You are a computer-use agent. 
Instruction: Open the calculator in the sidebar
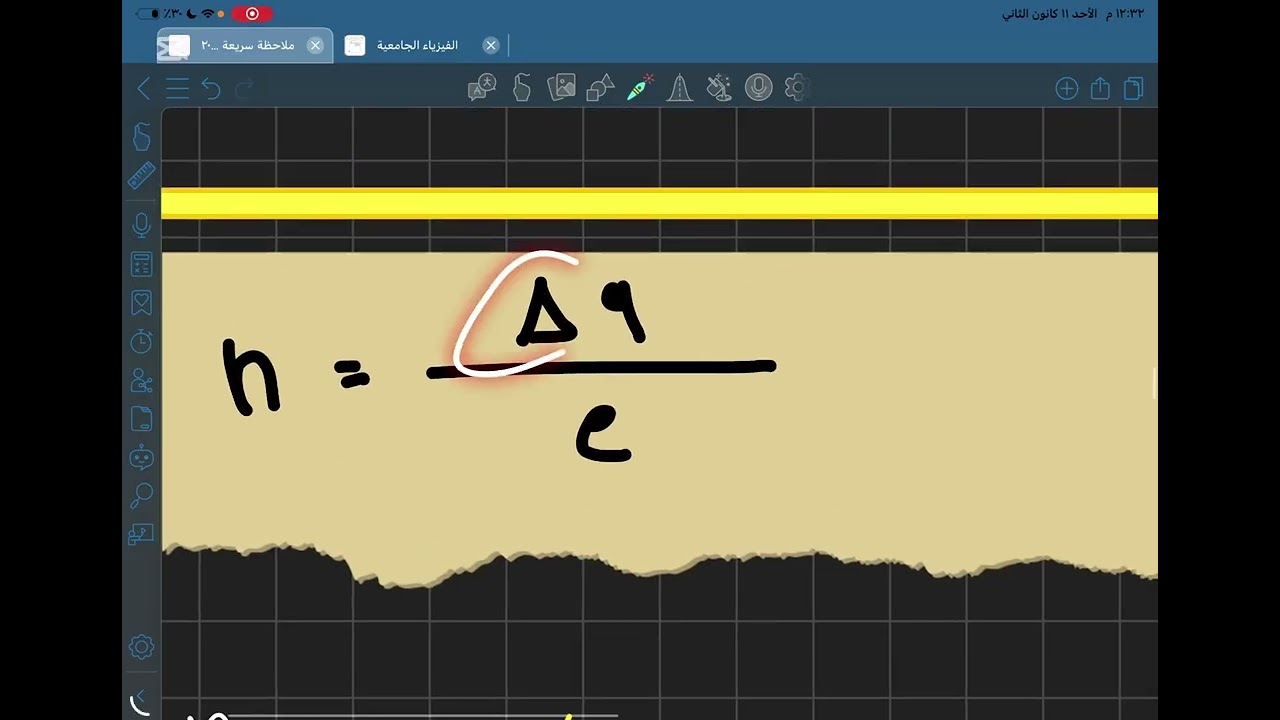point(141,264)
